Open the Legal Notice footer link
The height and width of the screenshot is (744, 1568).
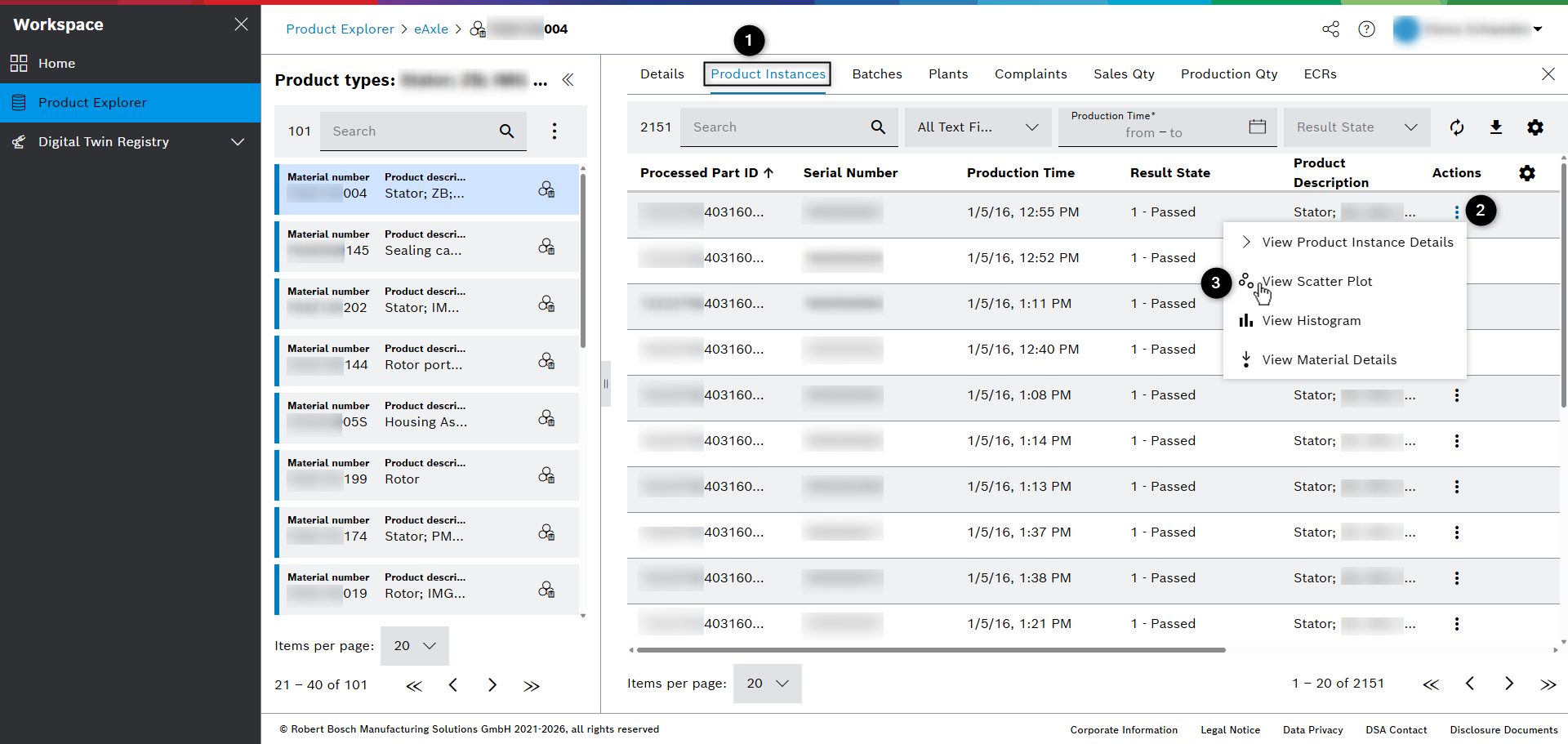[1230, 730]
